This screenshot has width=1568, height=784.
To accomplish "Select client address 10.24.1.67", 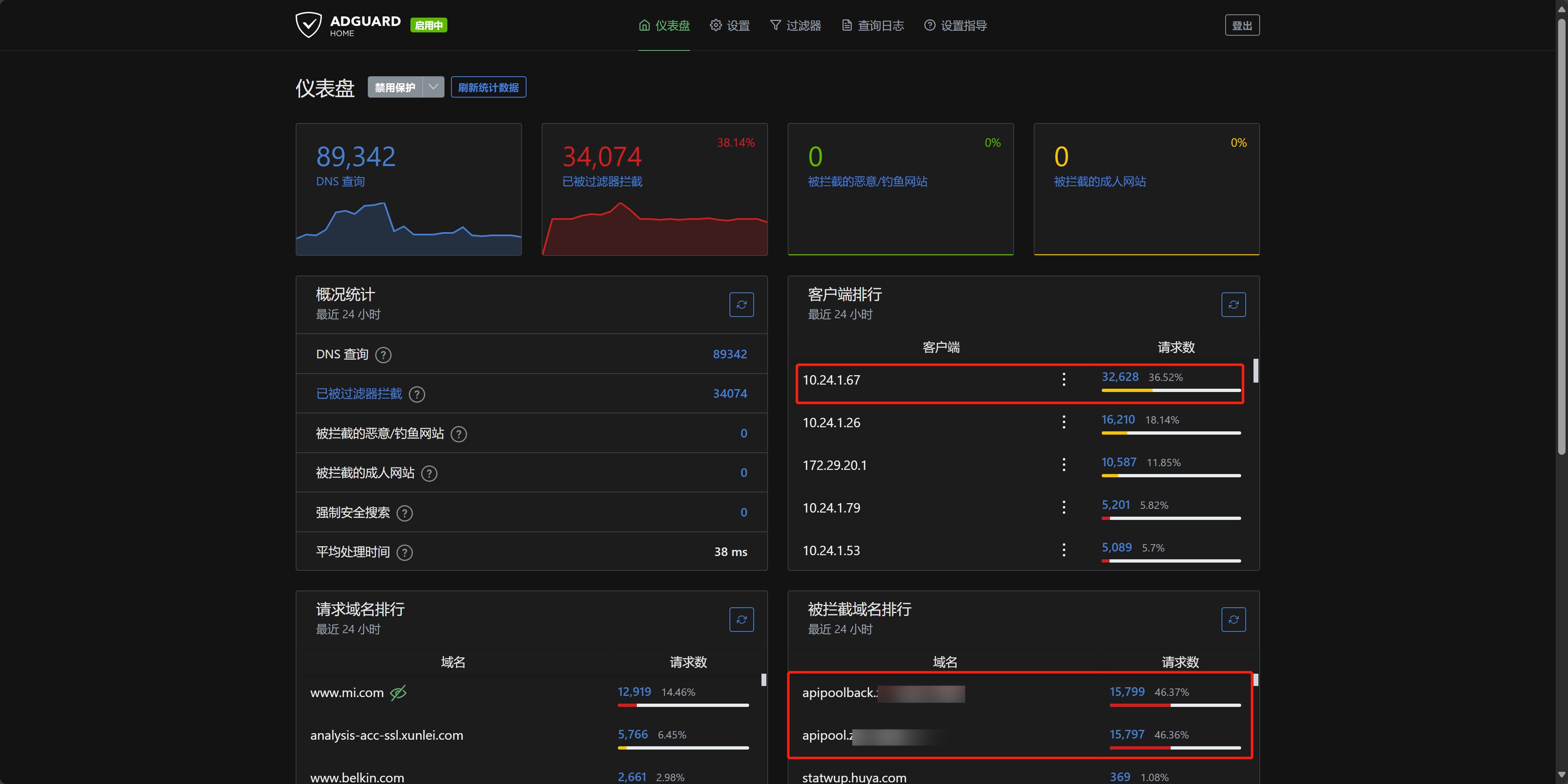I will pos(831,380).
